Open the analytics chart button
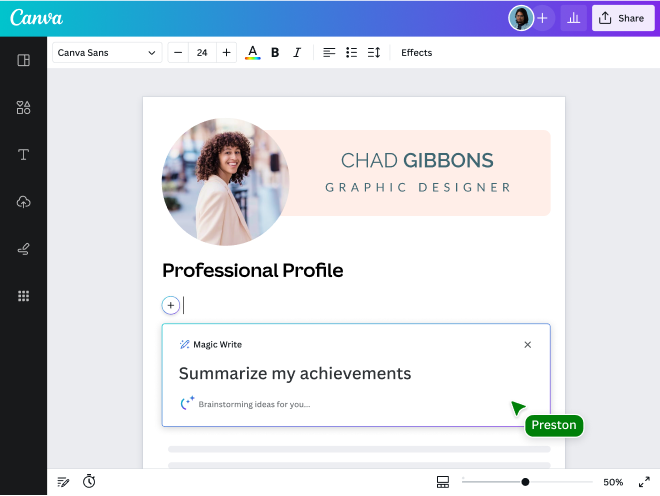660x496 pixels. 574,18
